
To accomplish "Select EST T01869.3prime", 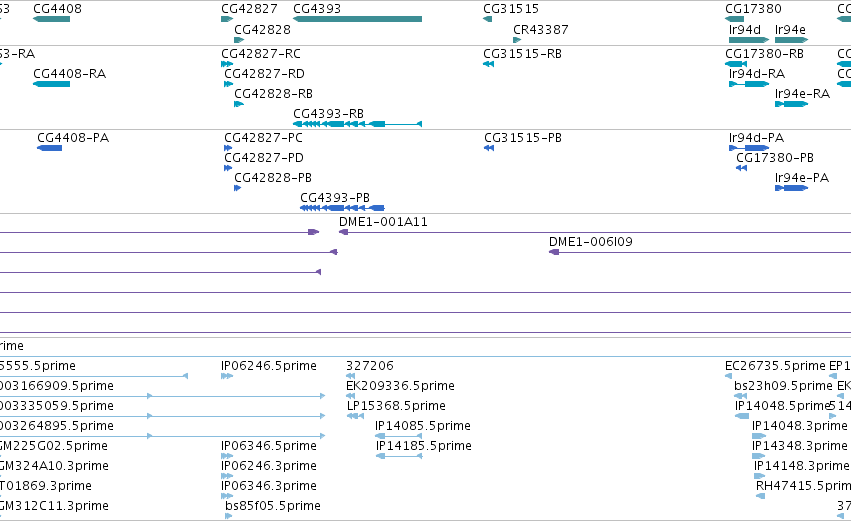I will coord(46,486).
